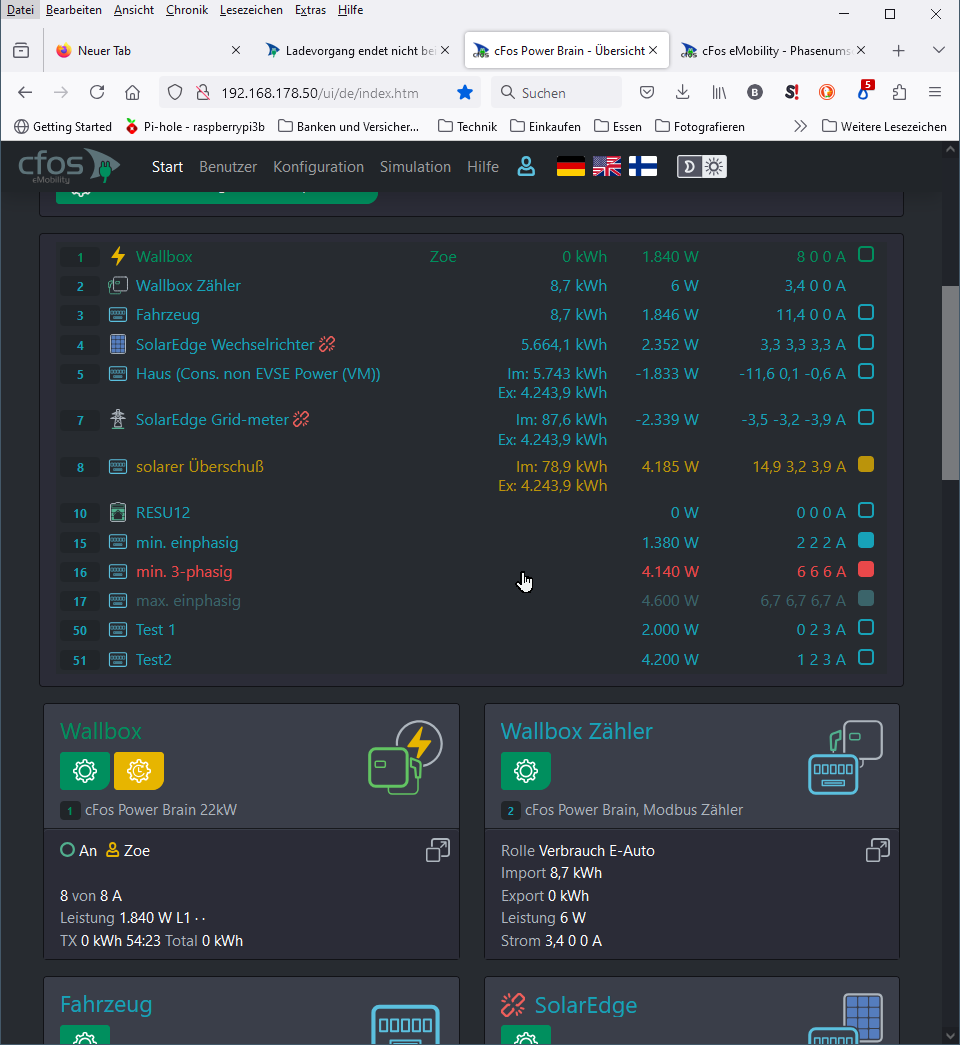Open the Simulation menu item
Image resolution: width=960 pixels, height=1045 pixels.
tap(415, 167)
